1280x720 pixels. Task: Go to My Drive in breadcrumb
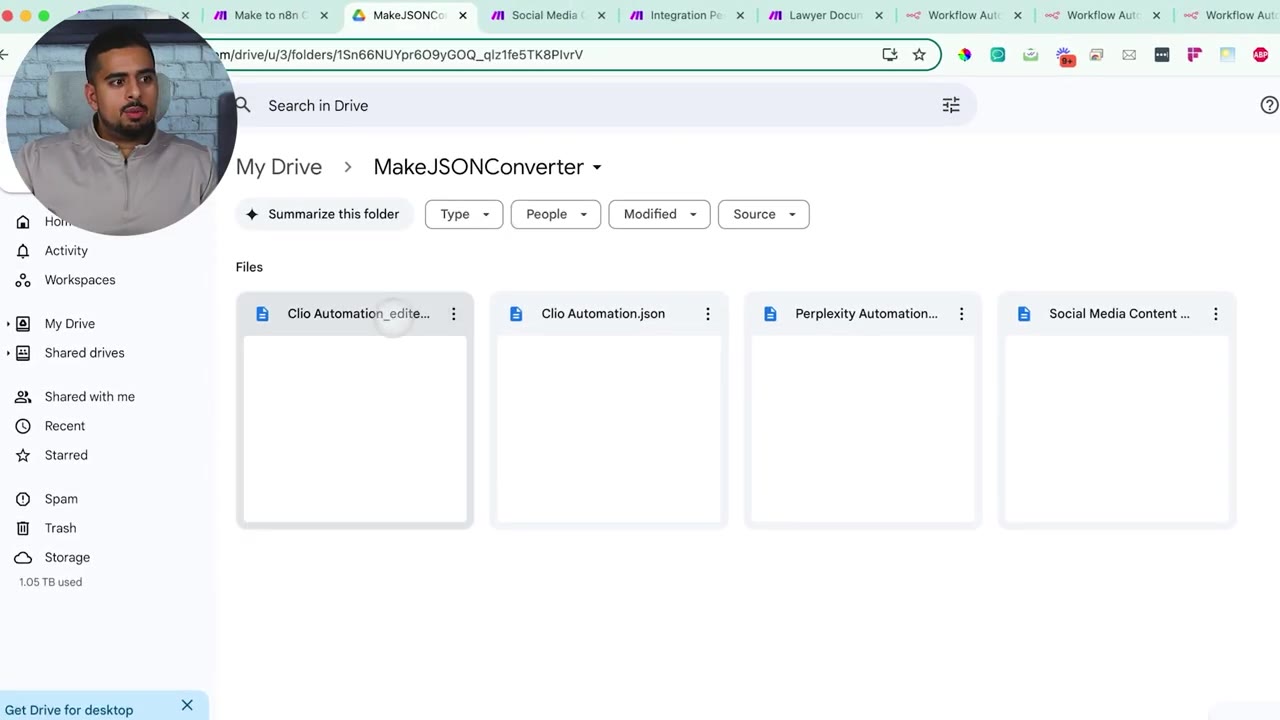pyautogui.click(x=279, y=167)
